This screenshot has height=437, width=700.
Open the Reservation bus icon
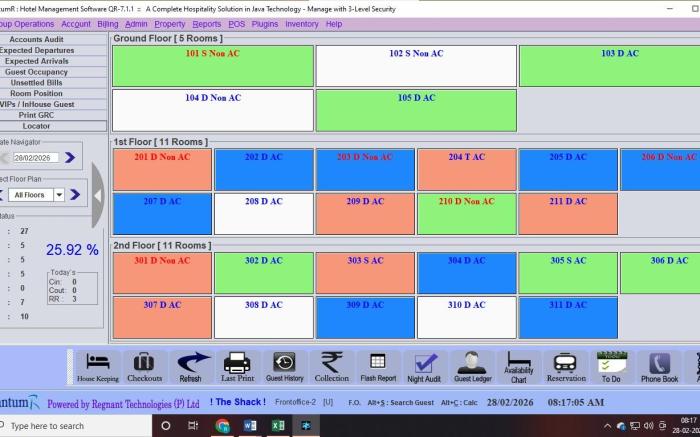click(565, 366)
